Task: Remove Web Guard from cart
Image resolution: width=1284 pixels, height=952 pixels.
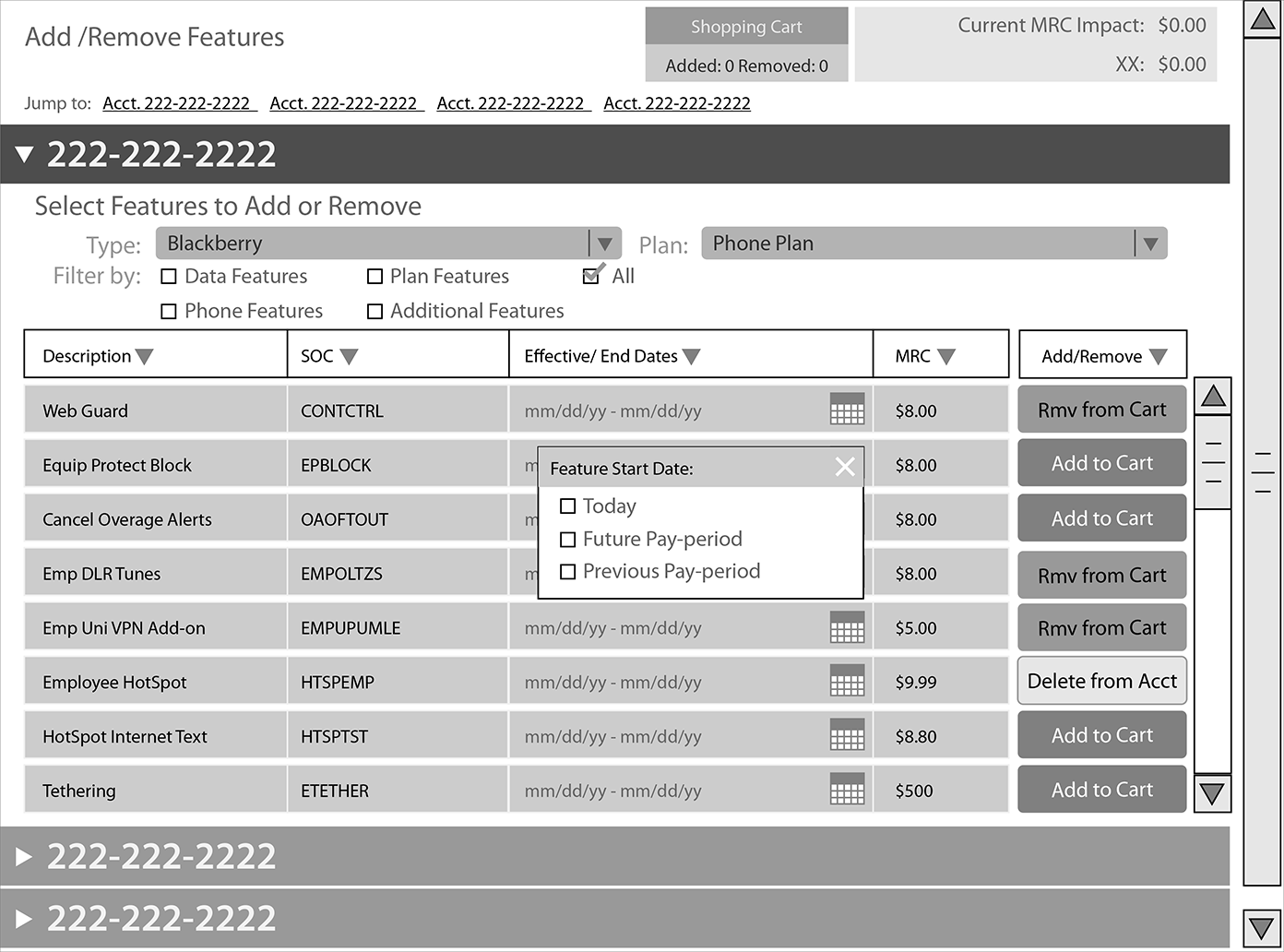Action: click(x=1101, y=410)
